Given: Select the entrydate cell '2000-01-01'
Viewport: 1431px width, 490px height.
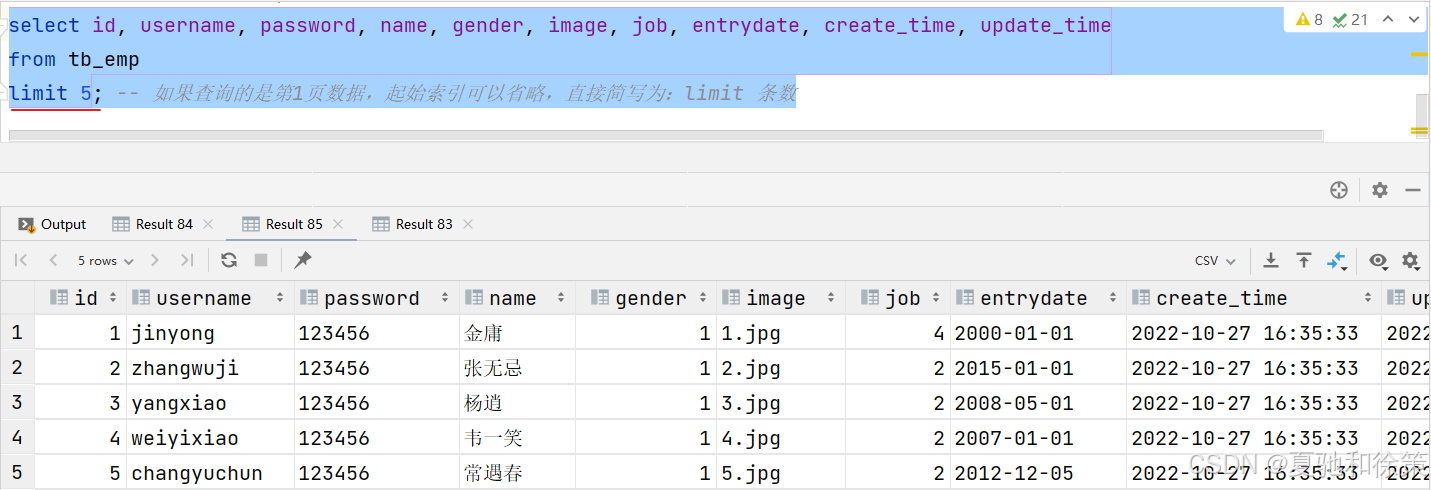Looking at the screenshot, I should 1038,333.
